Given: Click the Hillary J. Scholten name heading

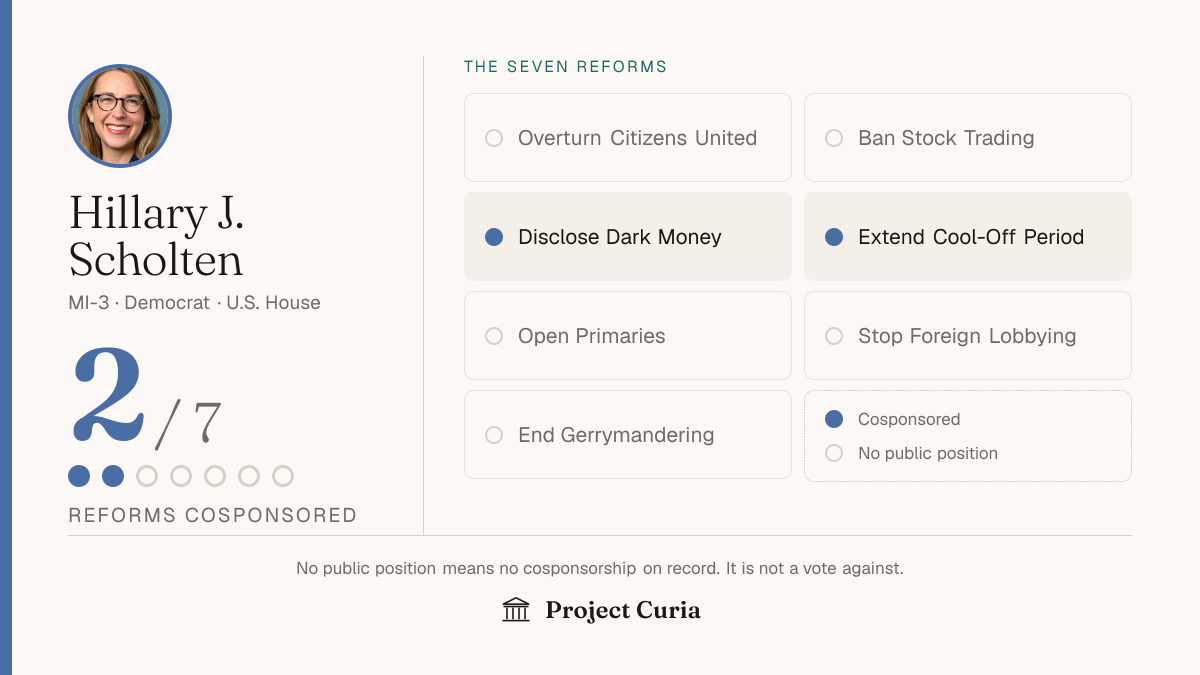Looking at the screenshot, I should point(157,236).
